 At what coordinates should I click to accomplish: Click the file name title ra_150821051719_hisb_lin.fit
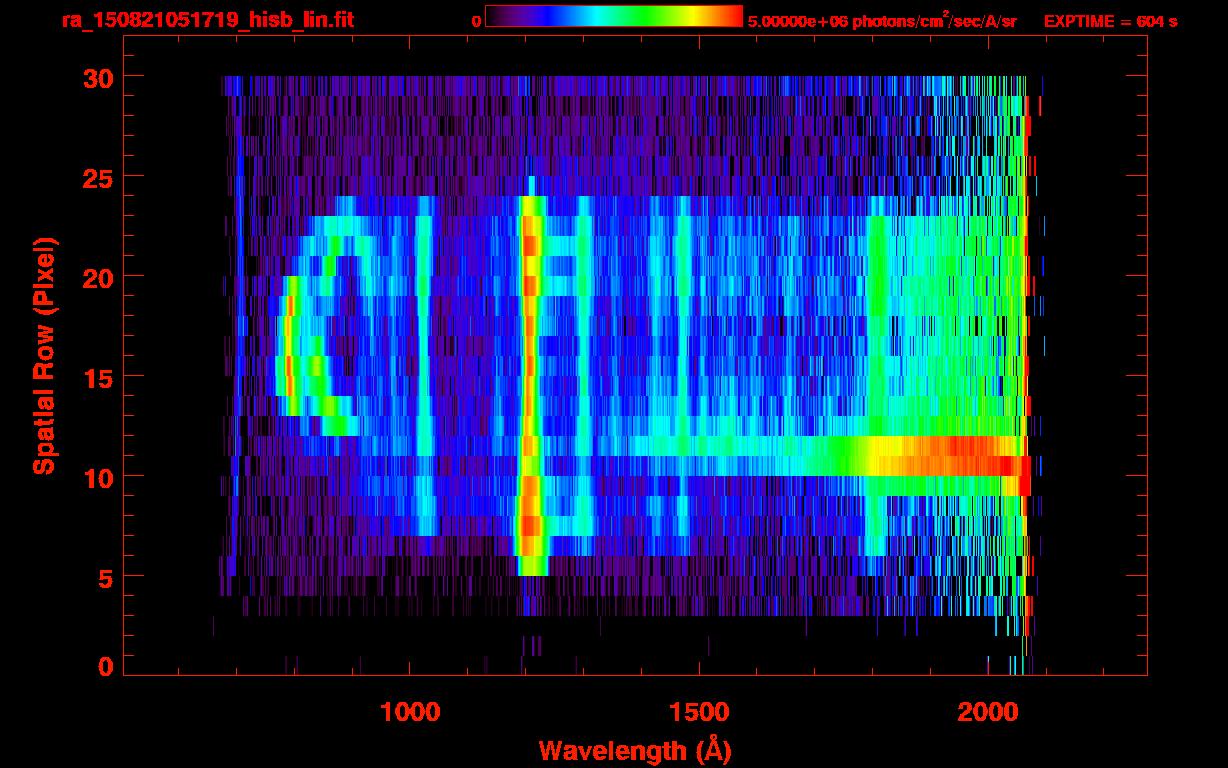coord(206,20)
